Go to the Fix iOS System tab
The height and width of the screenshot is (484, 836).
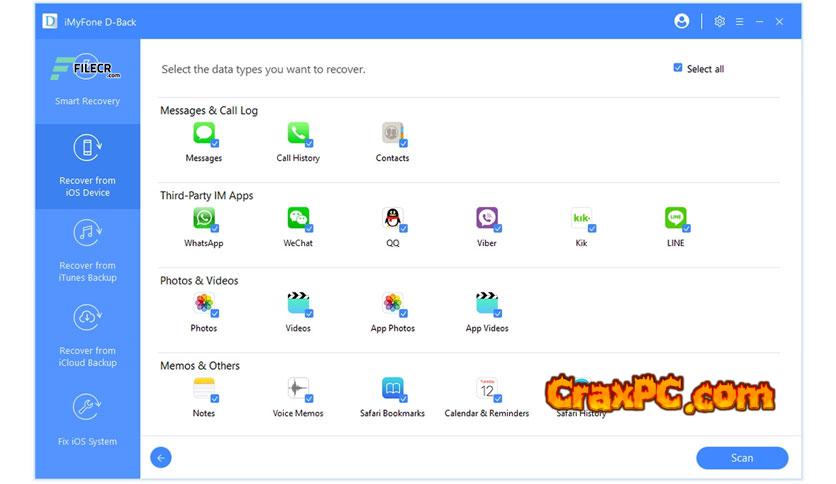pyautogui.click(x=87, y=420)
